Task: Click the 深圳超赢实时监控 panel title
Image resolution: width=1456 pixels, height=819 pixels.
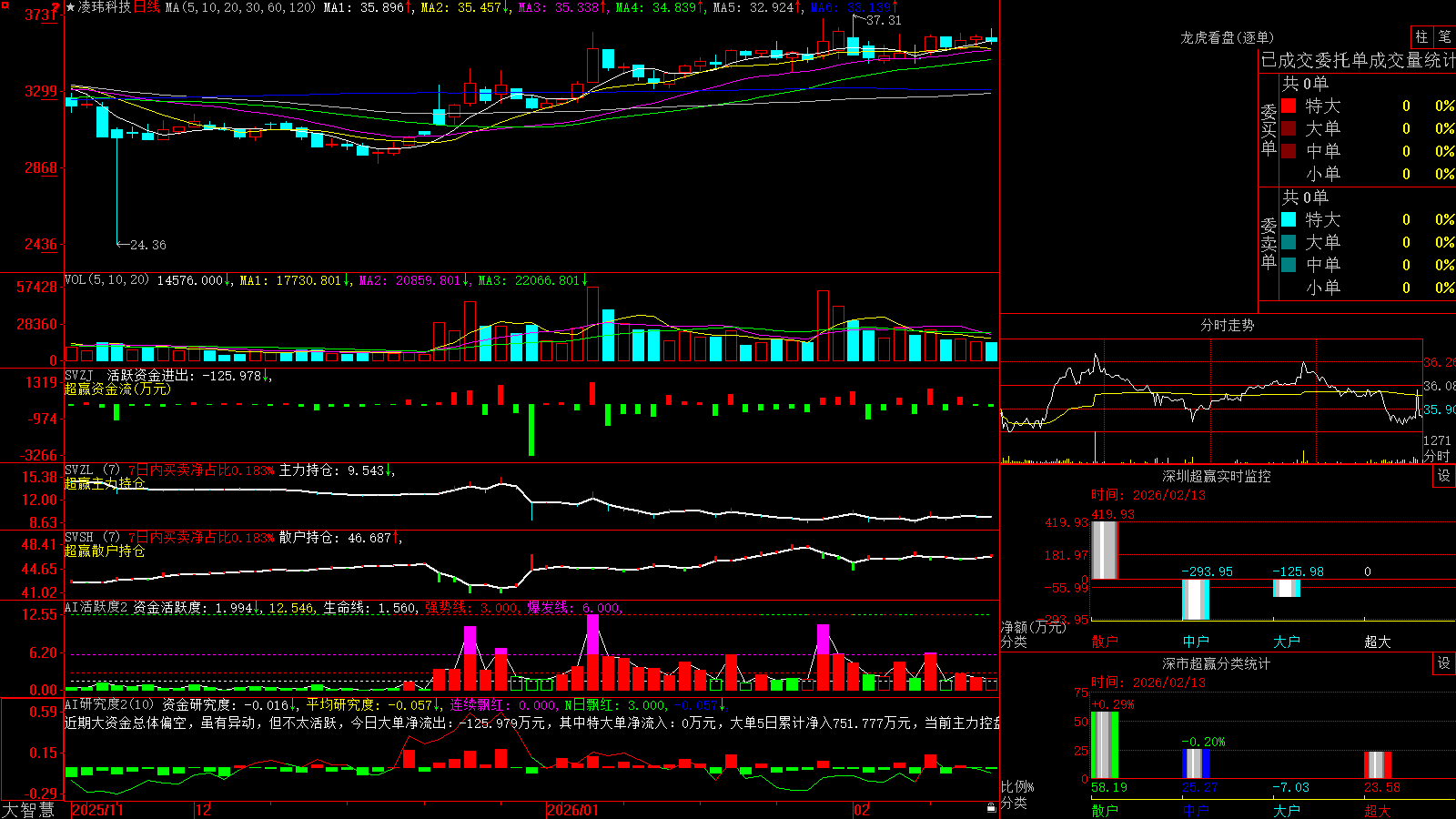Action: coord(1217,476)
